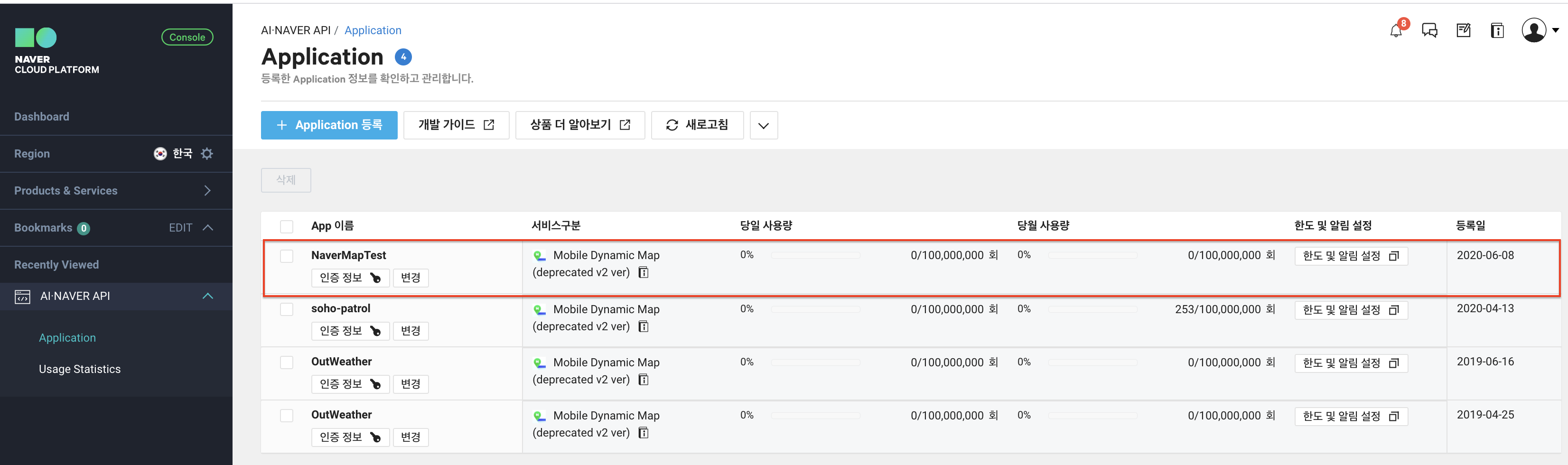Click soho-patrol monthly usage progress bar
1568x465 pixels.
(1092, 310)
